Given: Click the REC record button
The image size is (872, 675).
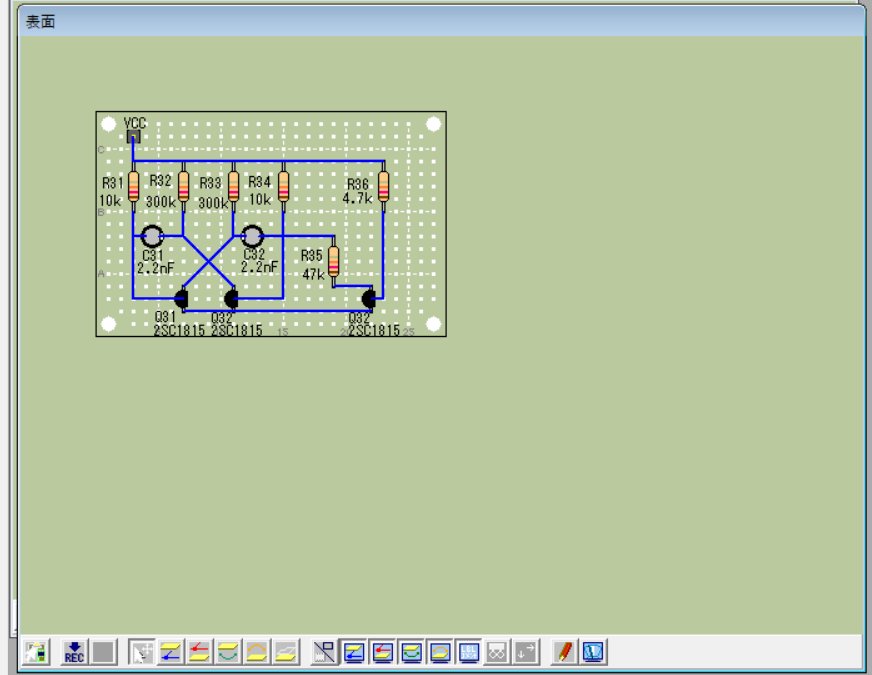Looking at the screenshot, I should pyautogui.click(x=74, y=652).
